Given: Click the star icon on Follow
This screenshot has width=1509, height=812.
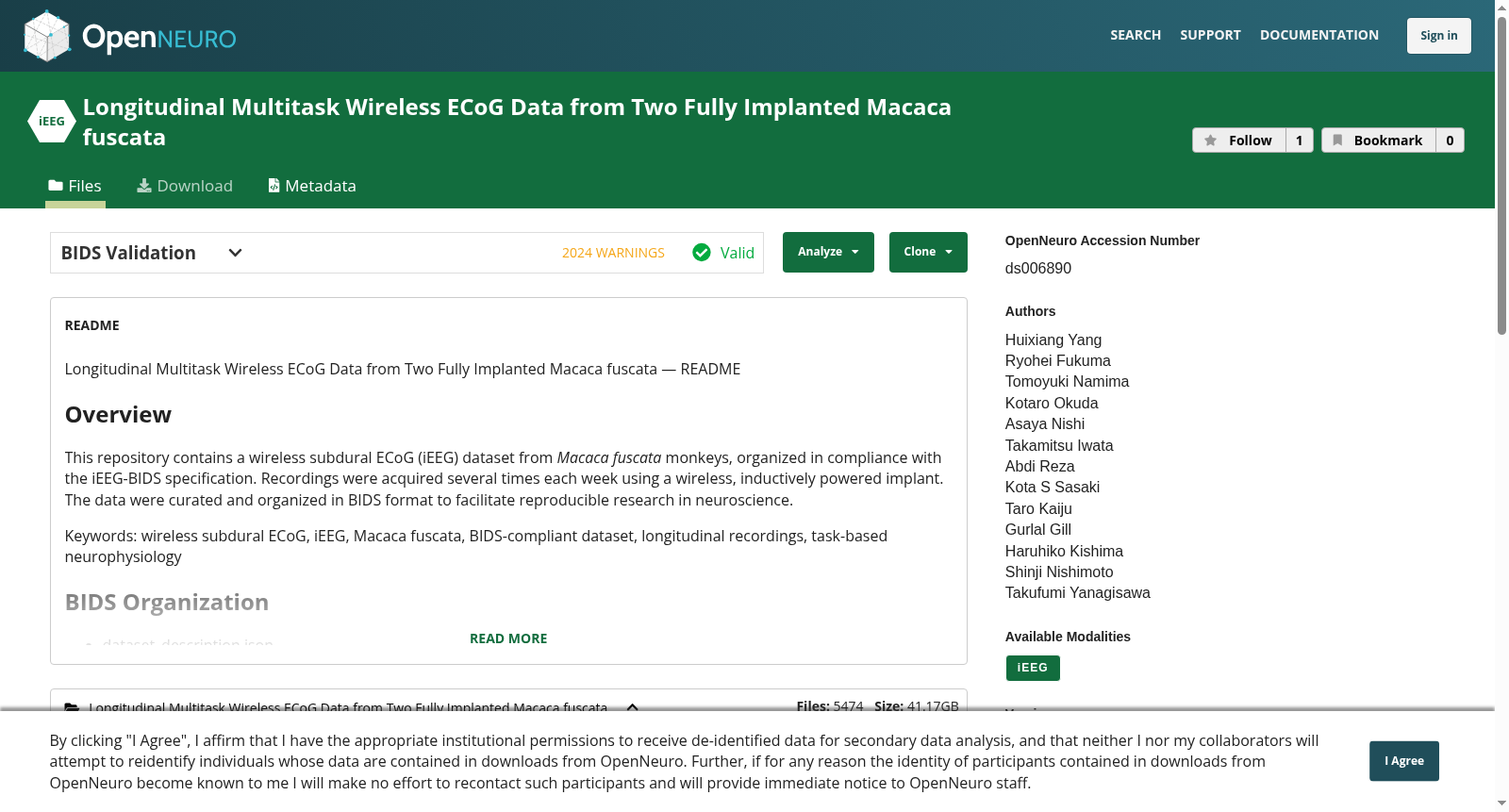Looking at the screenshot, I should [x=1211, y=141].
